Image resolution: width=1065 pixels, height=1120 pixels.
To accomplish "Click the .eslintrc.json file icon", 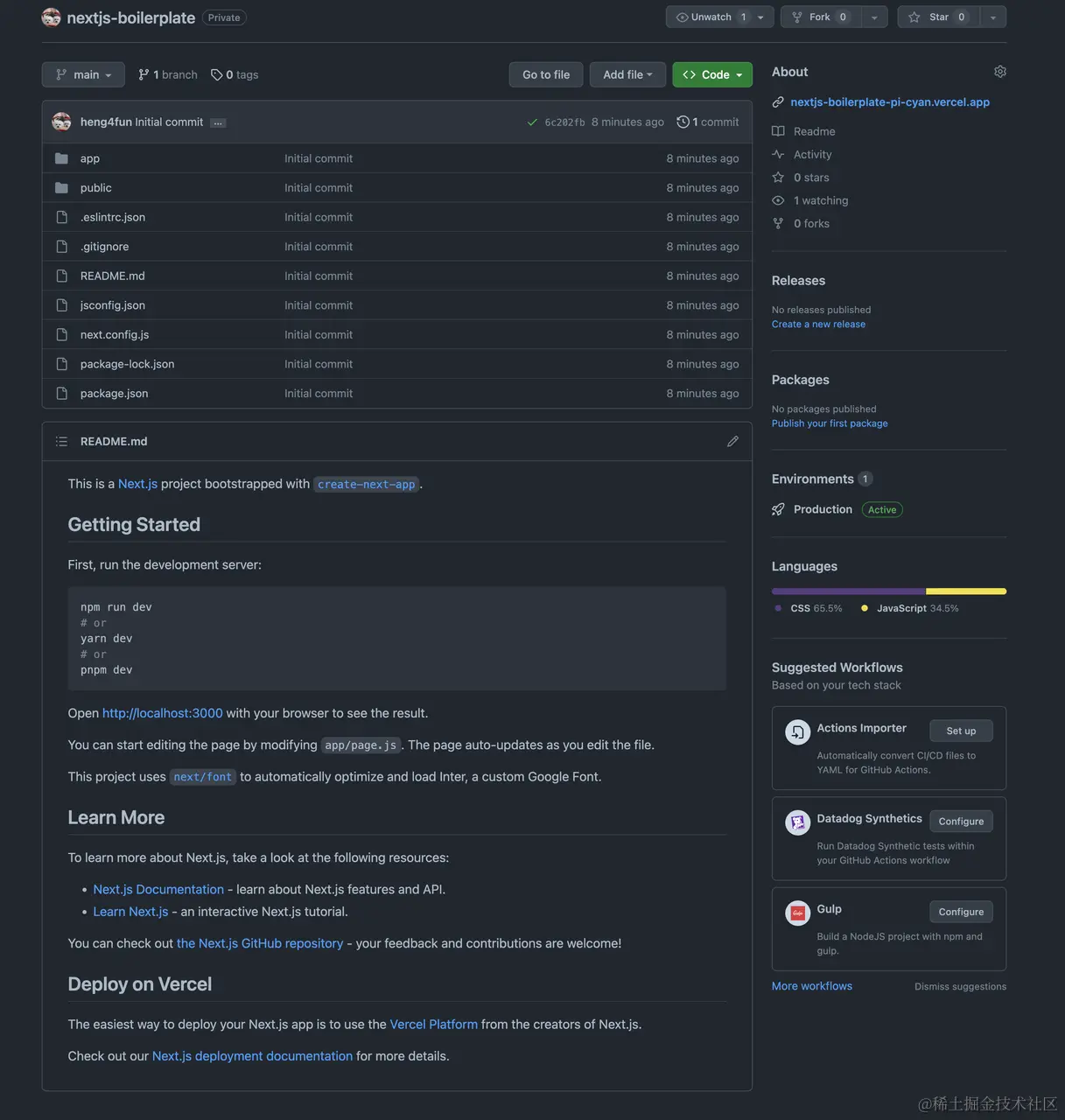I will click(x=61, y=217).
